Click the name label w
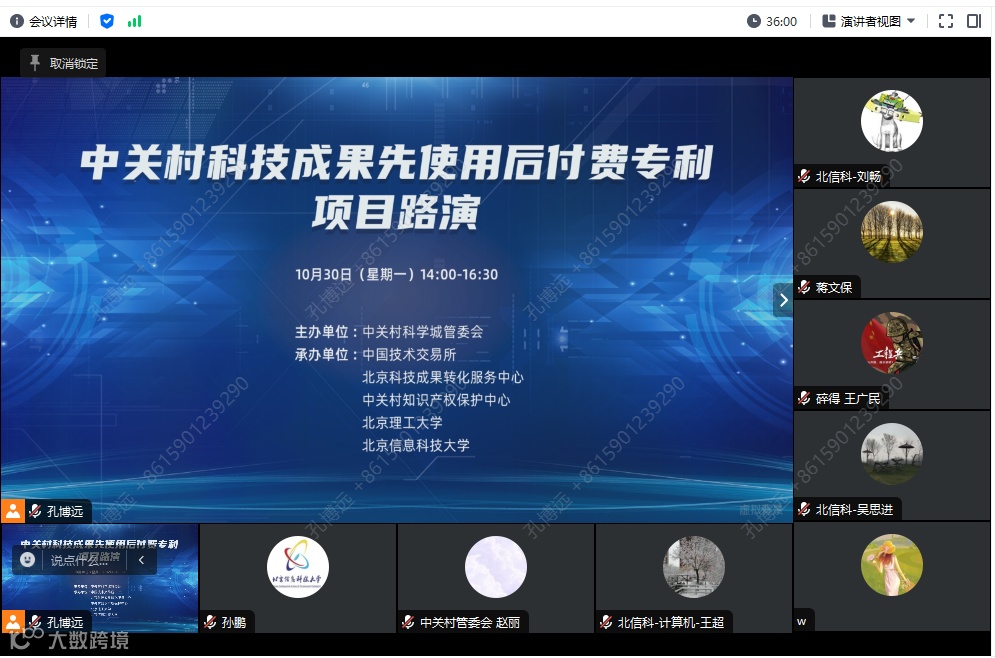This screenshot has height=658, width=995. pyautogui.click(x=801, y=621)
